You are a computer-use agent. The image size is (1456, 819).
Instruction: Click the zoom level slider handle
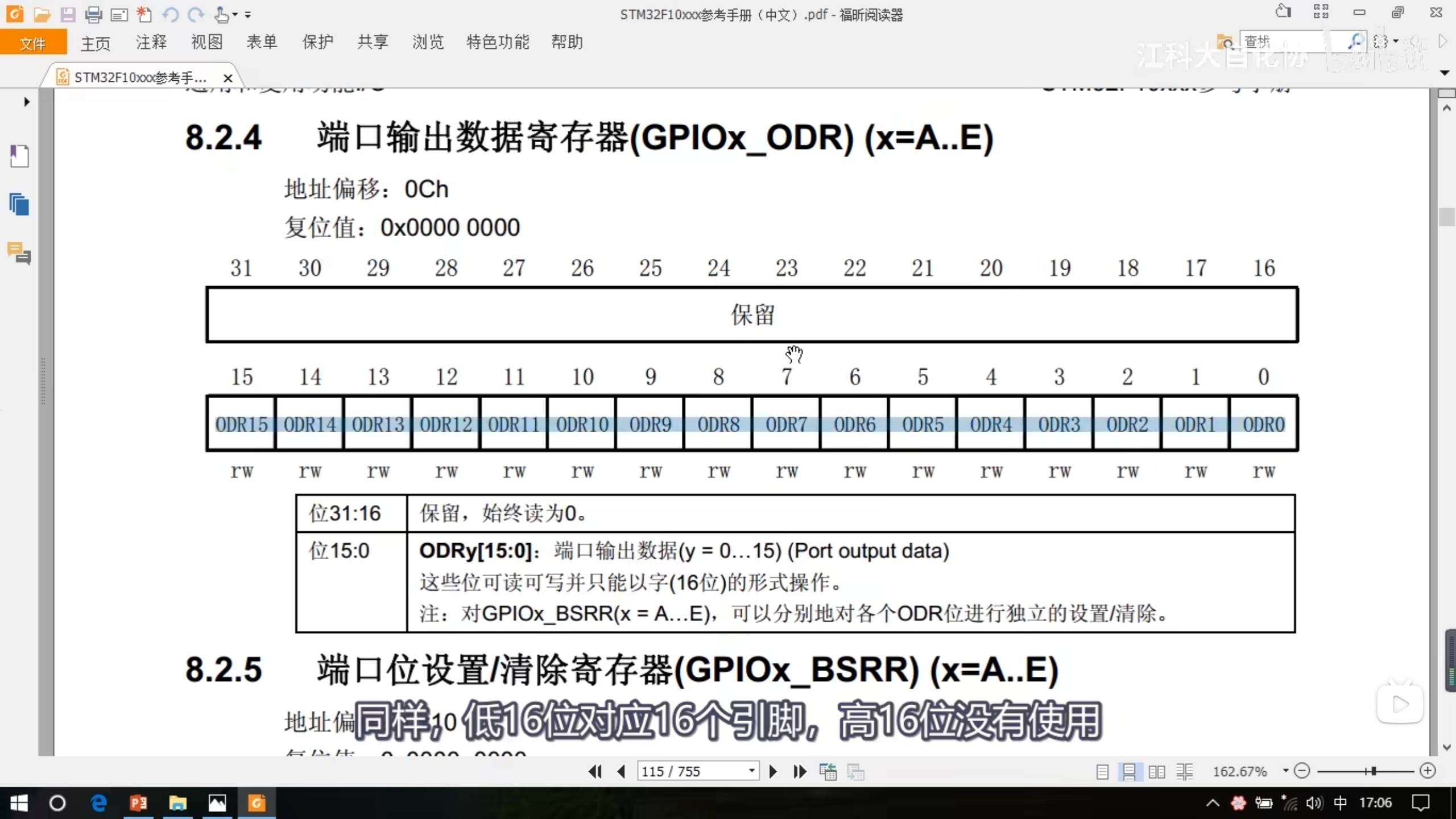coord(1374,771)
